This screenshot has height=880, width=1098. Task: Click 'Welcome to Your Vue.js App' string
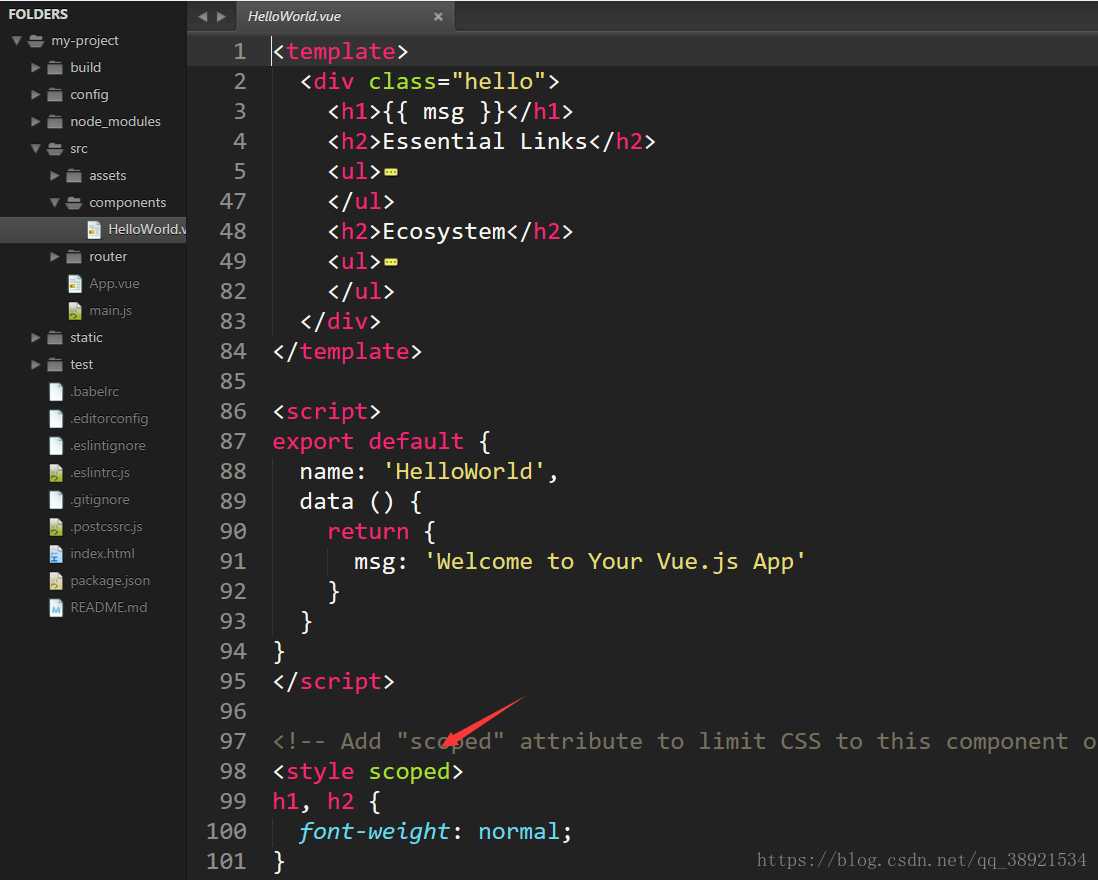[x=615, y=561]
